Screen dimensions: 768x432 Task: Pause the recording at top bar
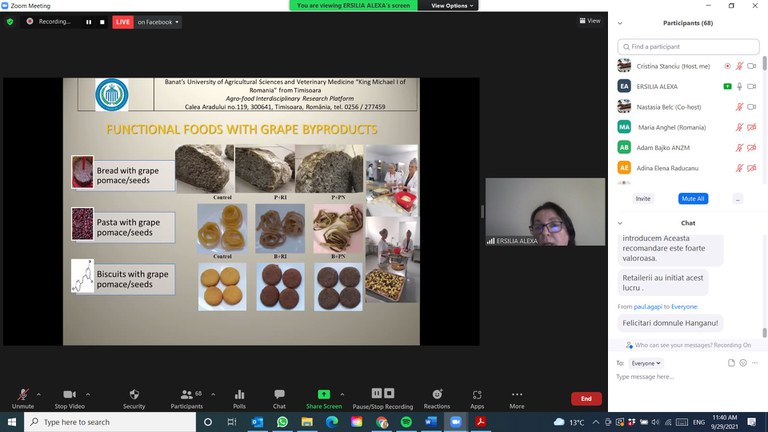pos(88,21)
